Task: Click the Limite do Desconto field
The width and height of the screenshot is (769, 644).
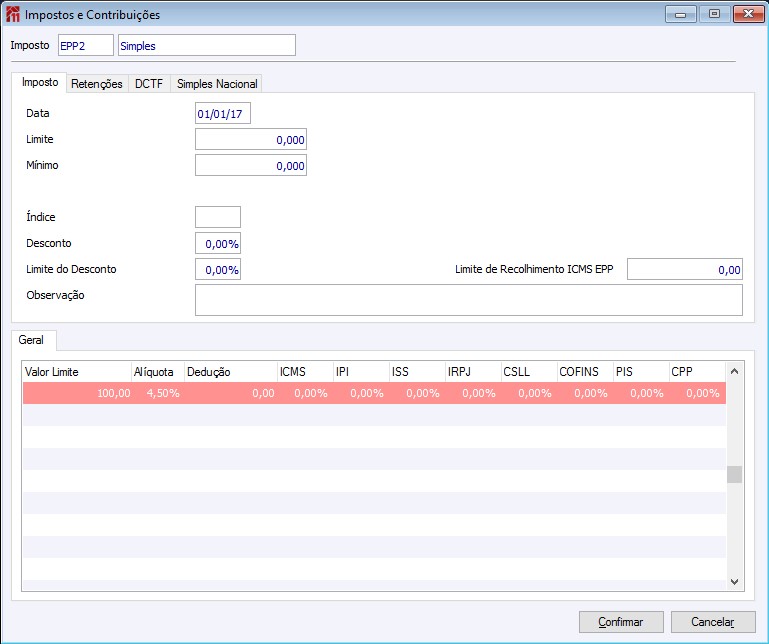Action: tap(218, 269)
